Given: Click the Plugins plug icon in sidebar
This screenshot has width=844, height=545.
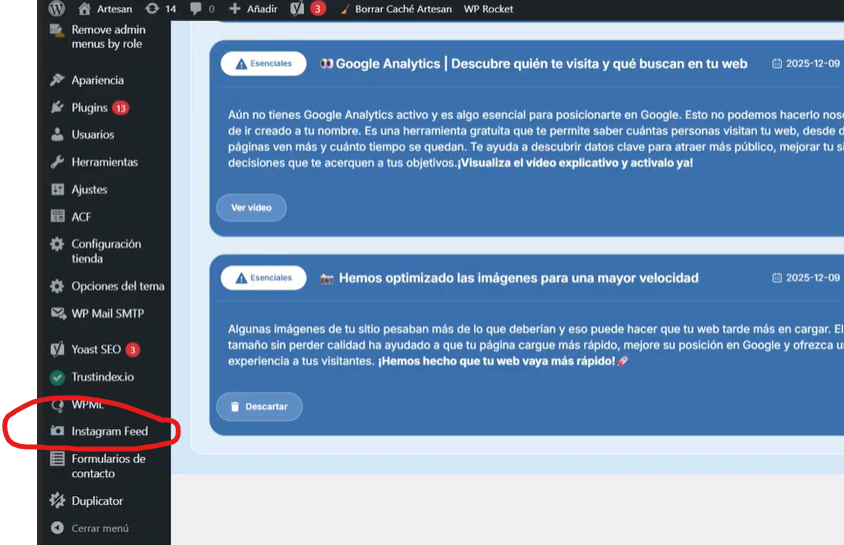Looking at the screenshot, I should point(57,108).
